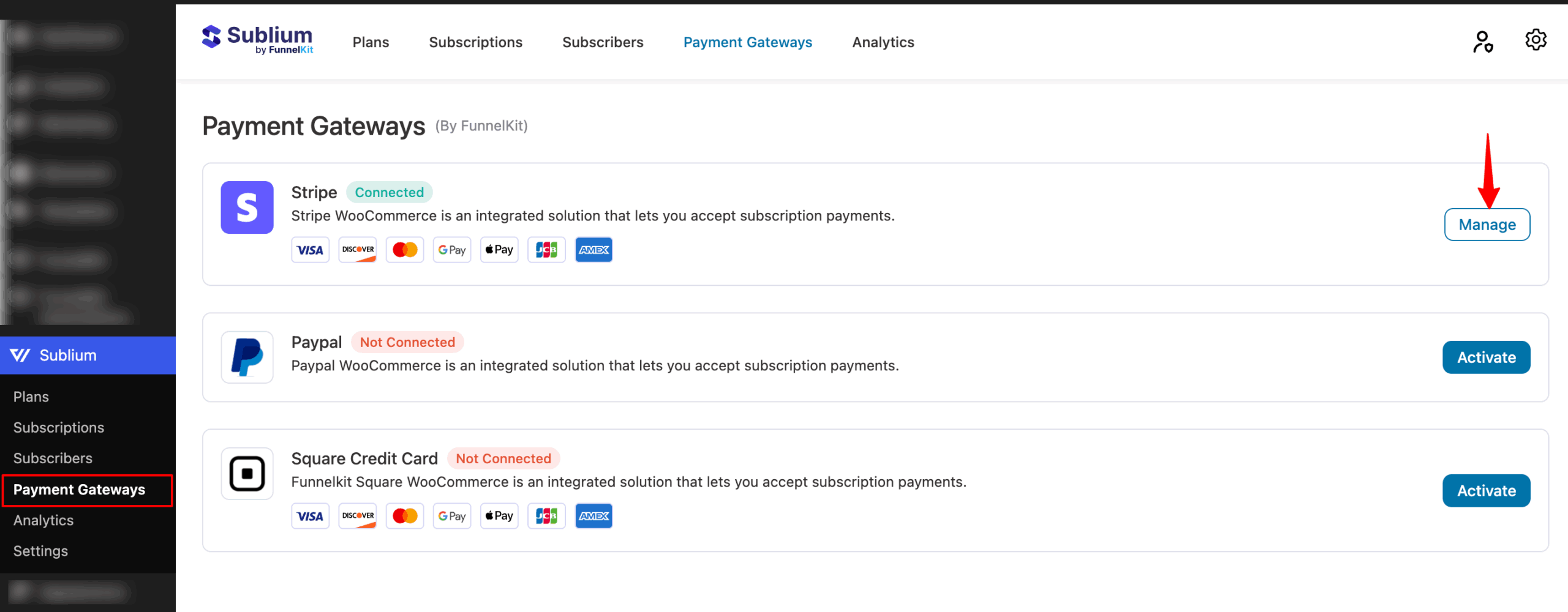Click the Connected badge next to Stripe
Viewport: 1568px width, 612px height.
(390, 192)
